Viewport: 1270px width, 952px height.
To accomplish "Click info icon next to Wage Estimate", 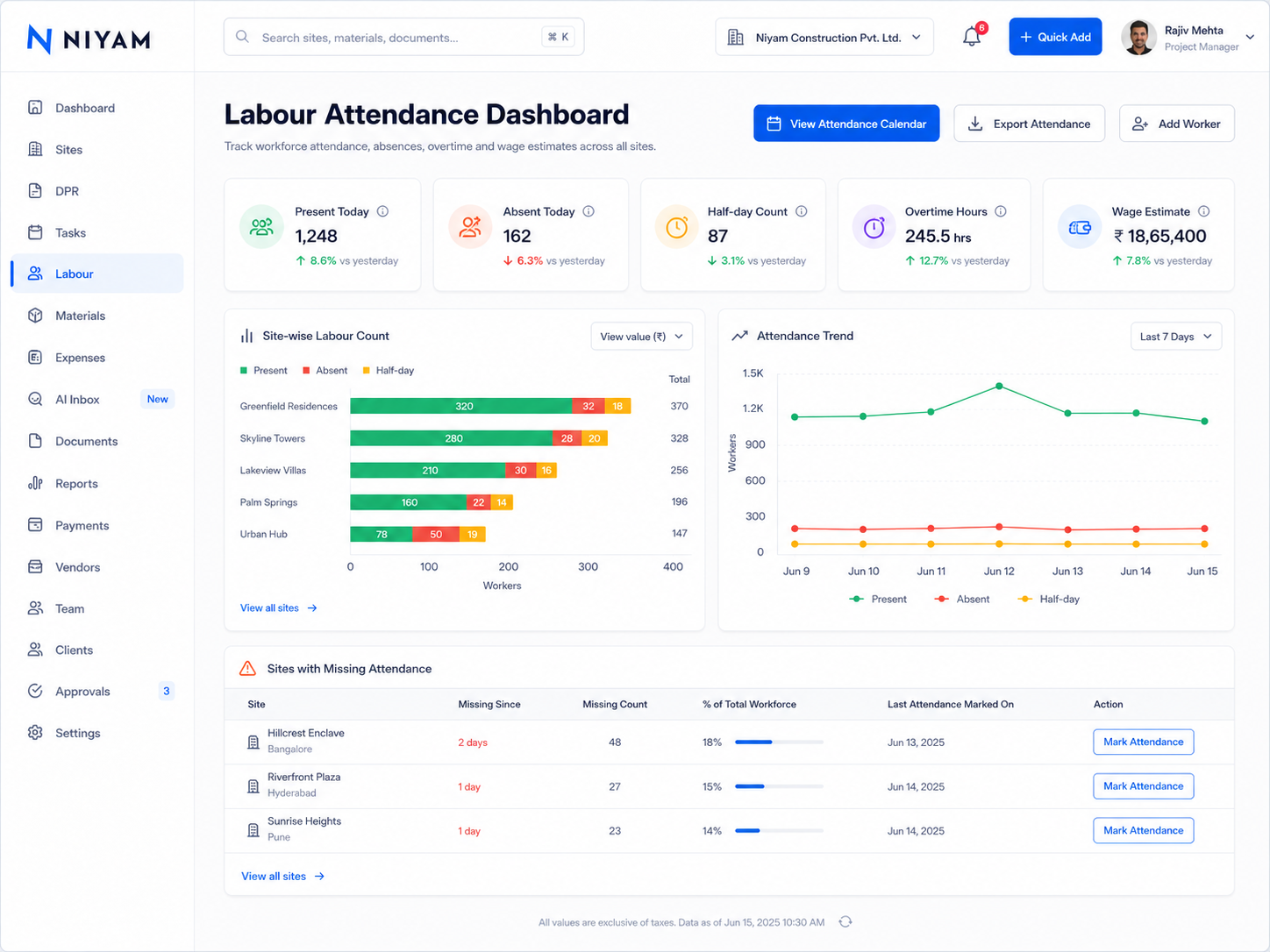I will coord(1204,211).
